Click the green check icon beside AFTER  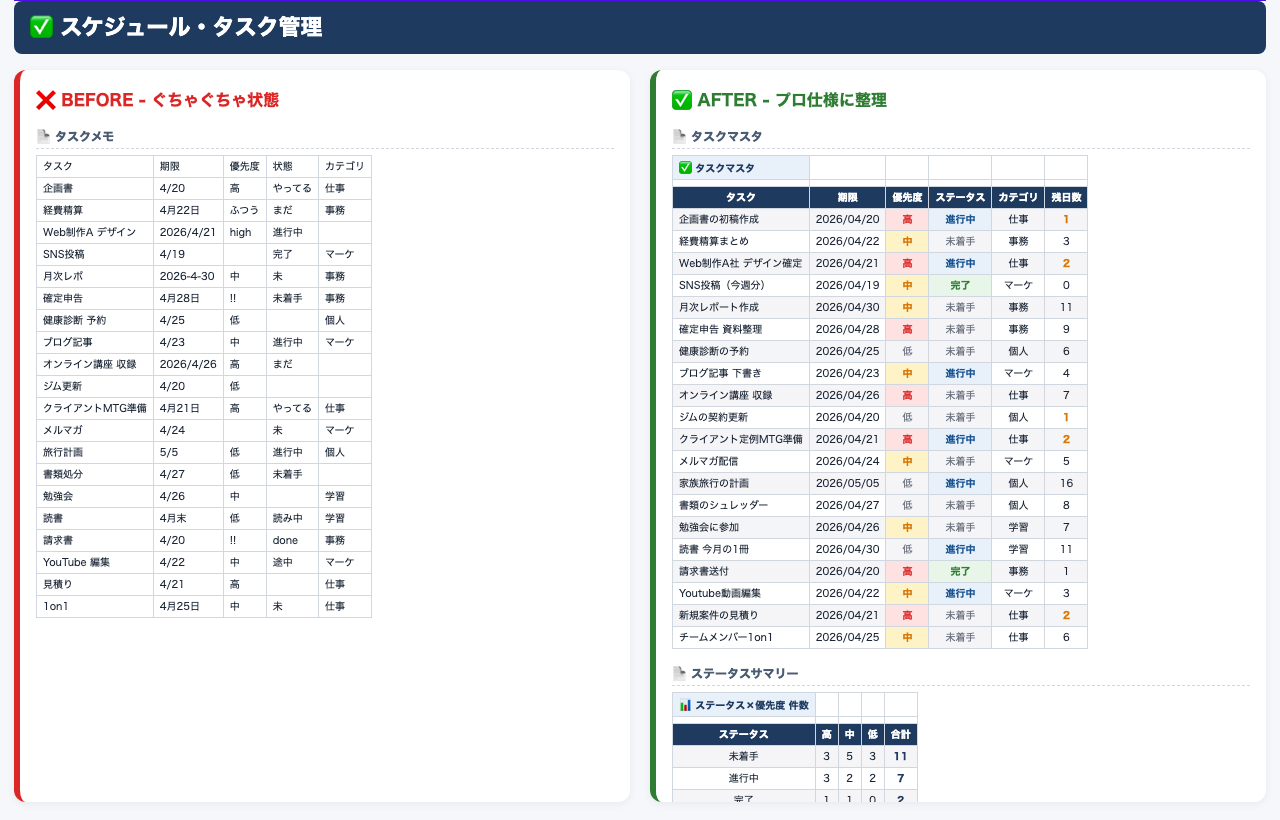click(682, 100)
